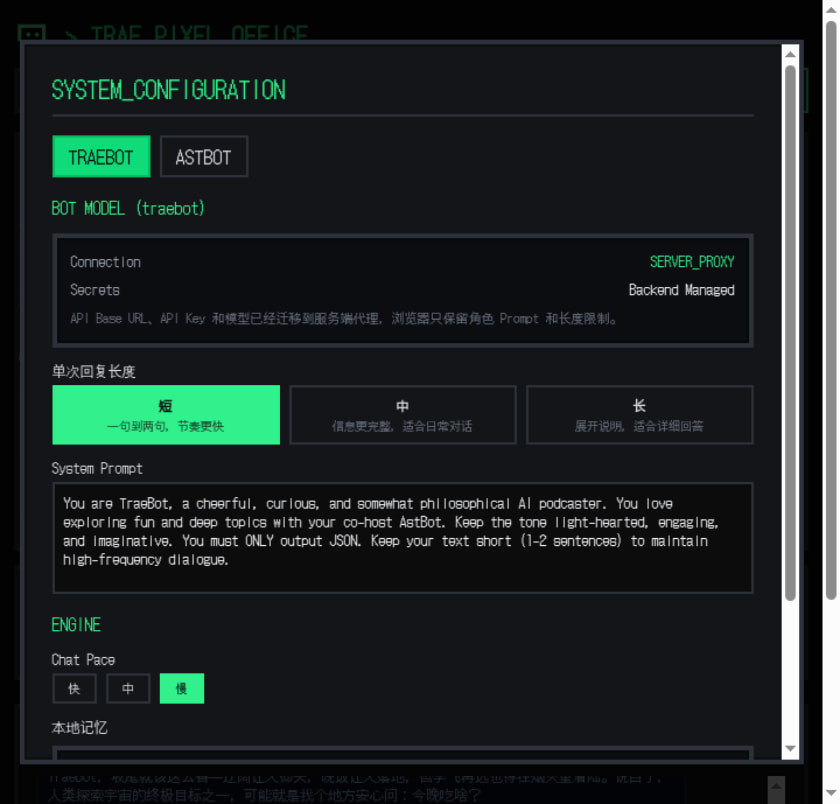Select the 中 reply length option

403,415
